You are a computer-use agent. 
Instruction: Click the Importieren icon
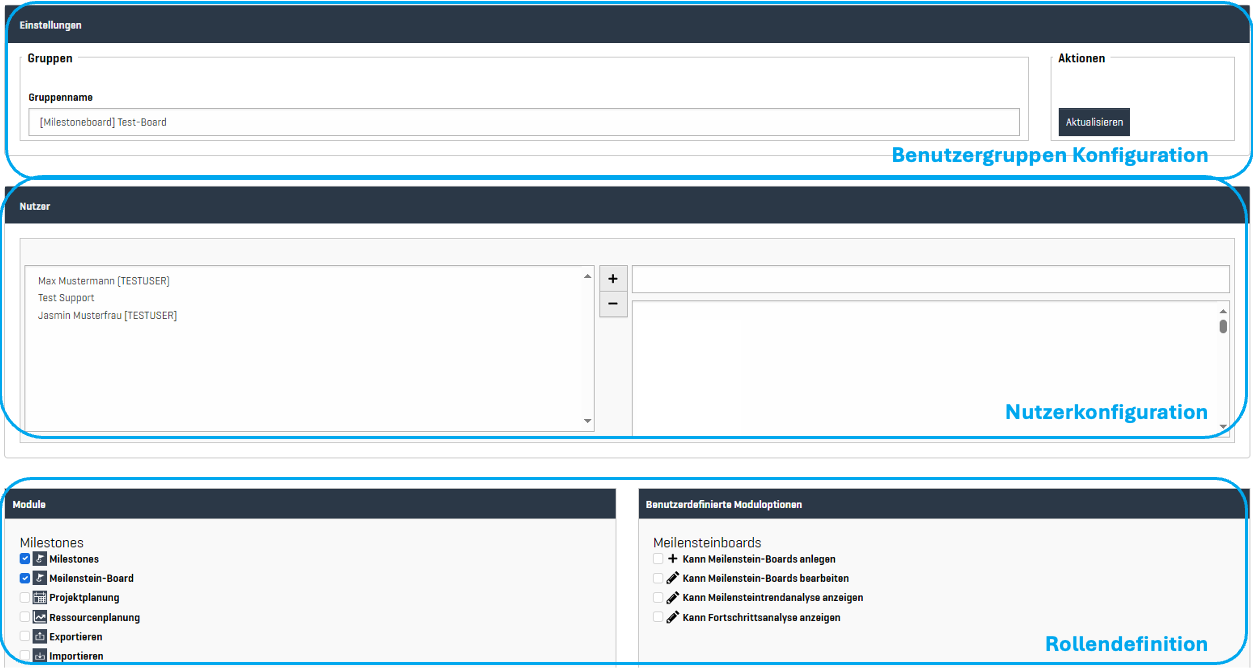pos(40,656)
